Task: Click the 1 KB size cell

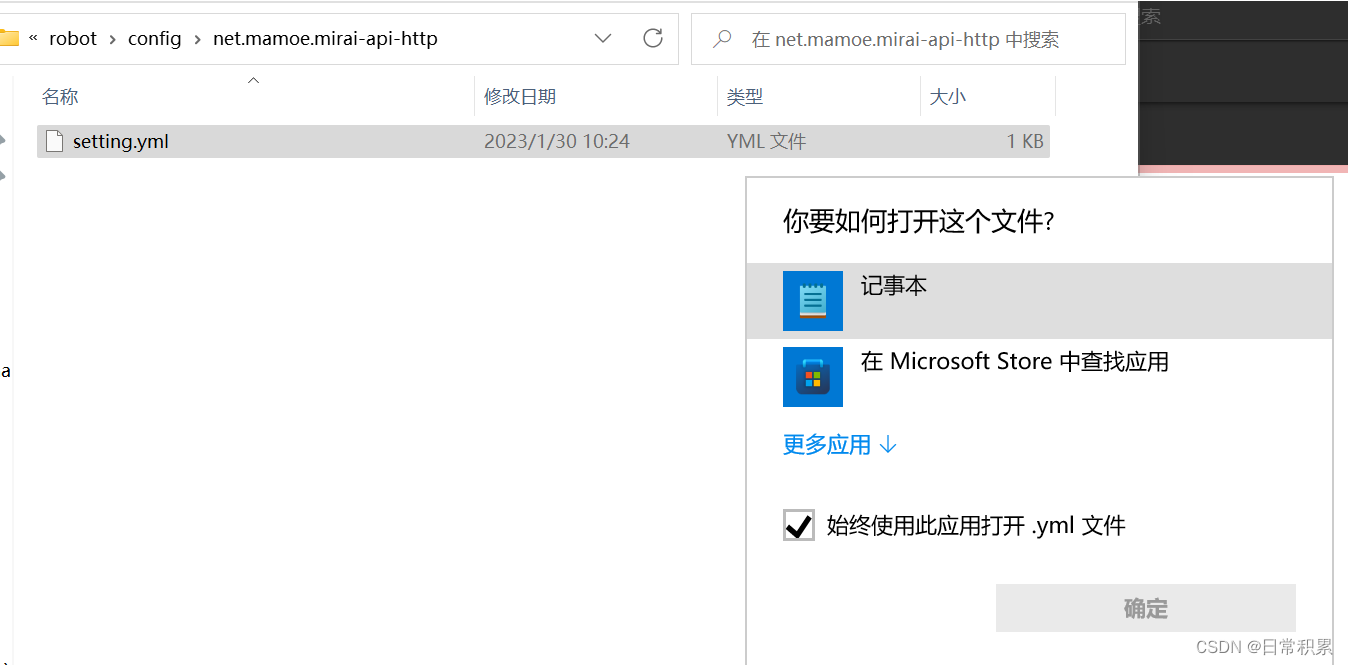Action: [x=1025, y=141]
